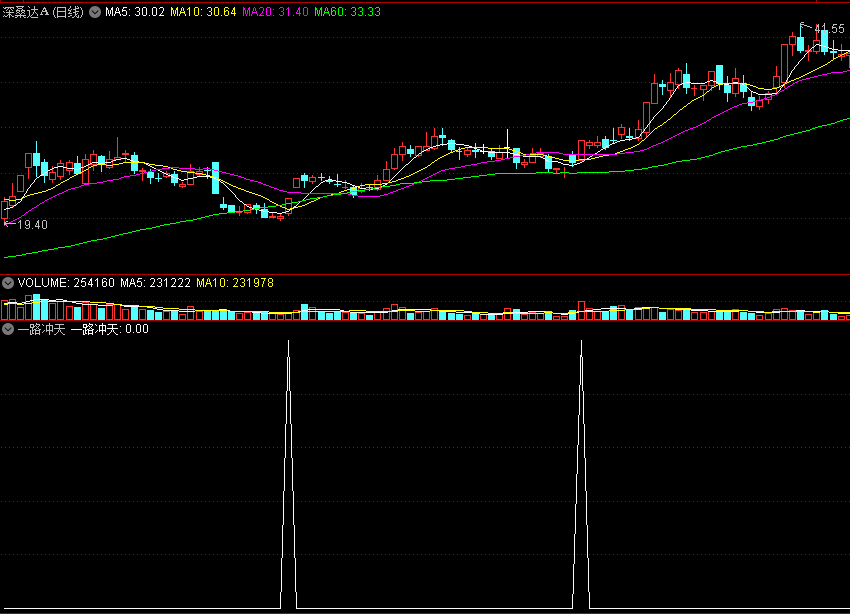
Task: Click the volume MA5: 231222 label
Action: (156, 283)
